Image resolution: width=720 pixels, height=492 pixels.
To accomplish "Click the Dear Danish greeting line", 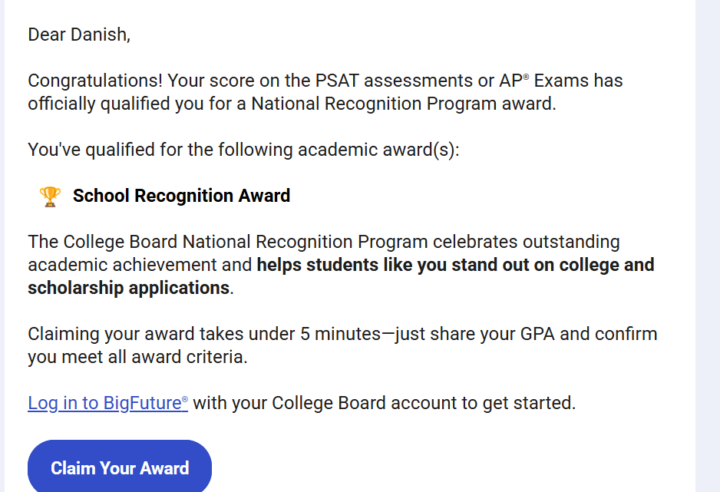I will coord(79,35).
